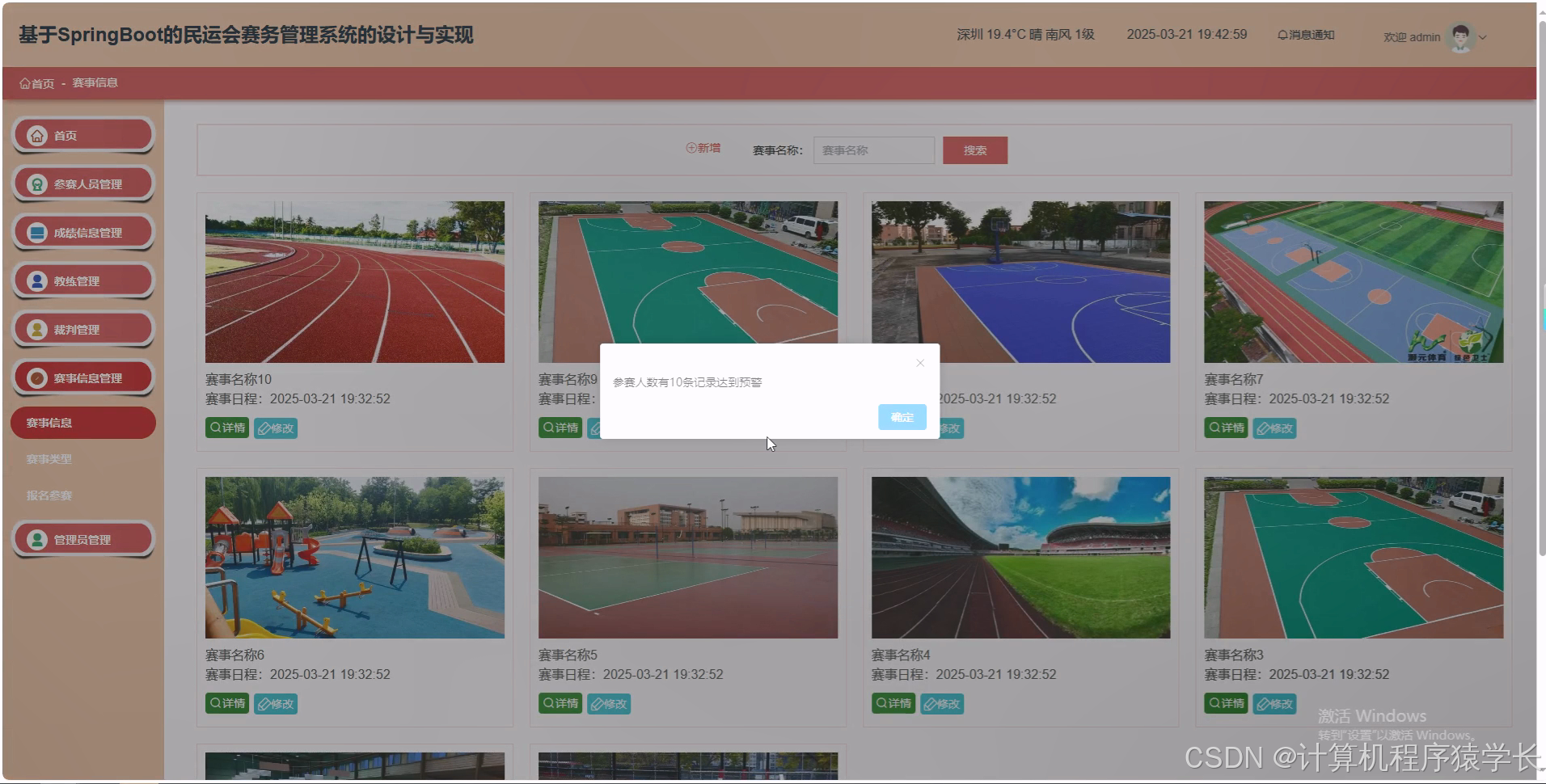Click 首页 in the breadcrumb
The width and height of the screenshot is (1546, 784).
(x=37, y=83)
